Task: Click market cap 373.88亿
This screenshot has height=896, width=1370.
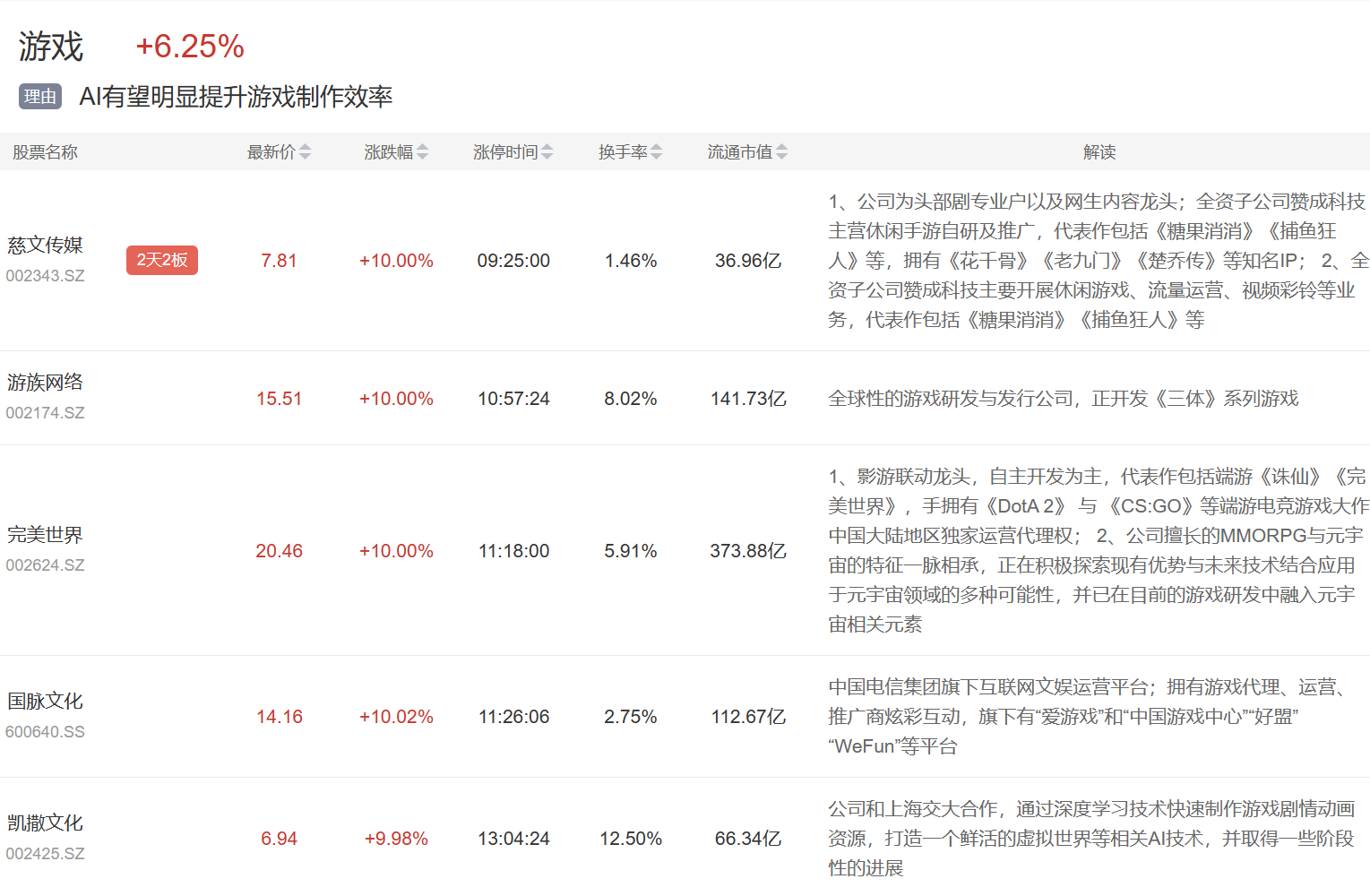Action: pyautogui.click(x=748, y=551)
